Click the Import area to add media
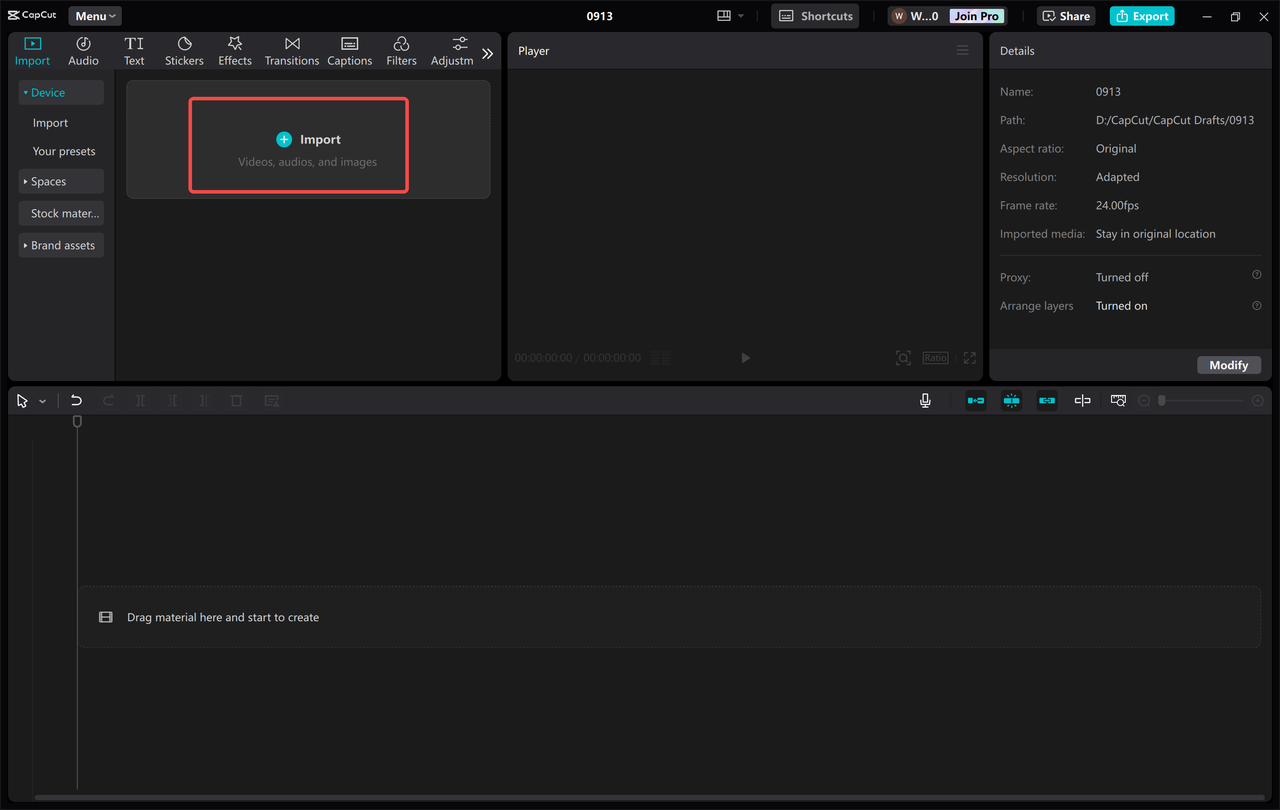Screen dimensions: 1280x810 tap(298, 144)
